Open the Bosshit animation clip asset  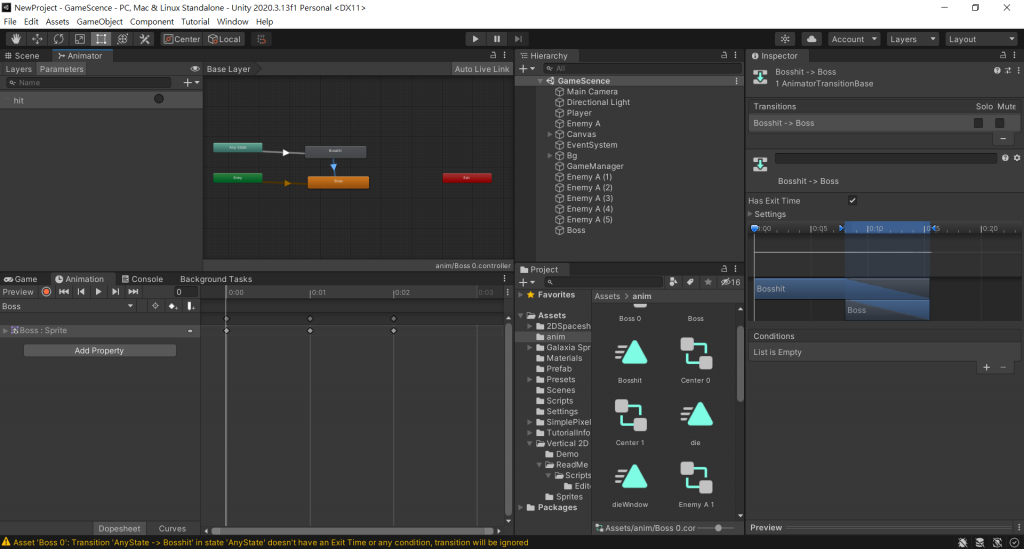coord(631,354)
